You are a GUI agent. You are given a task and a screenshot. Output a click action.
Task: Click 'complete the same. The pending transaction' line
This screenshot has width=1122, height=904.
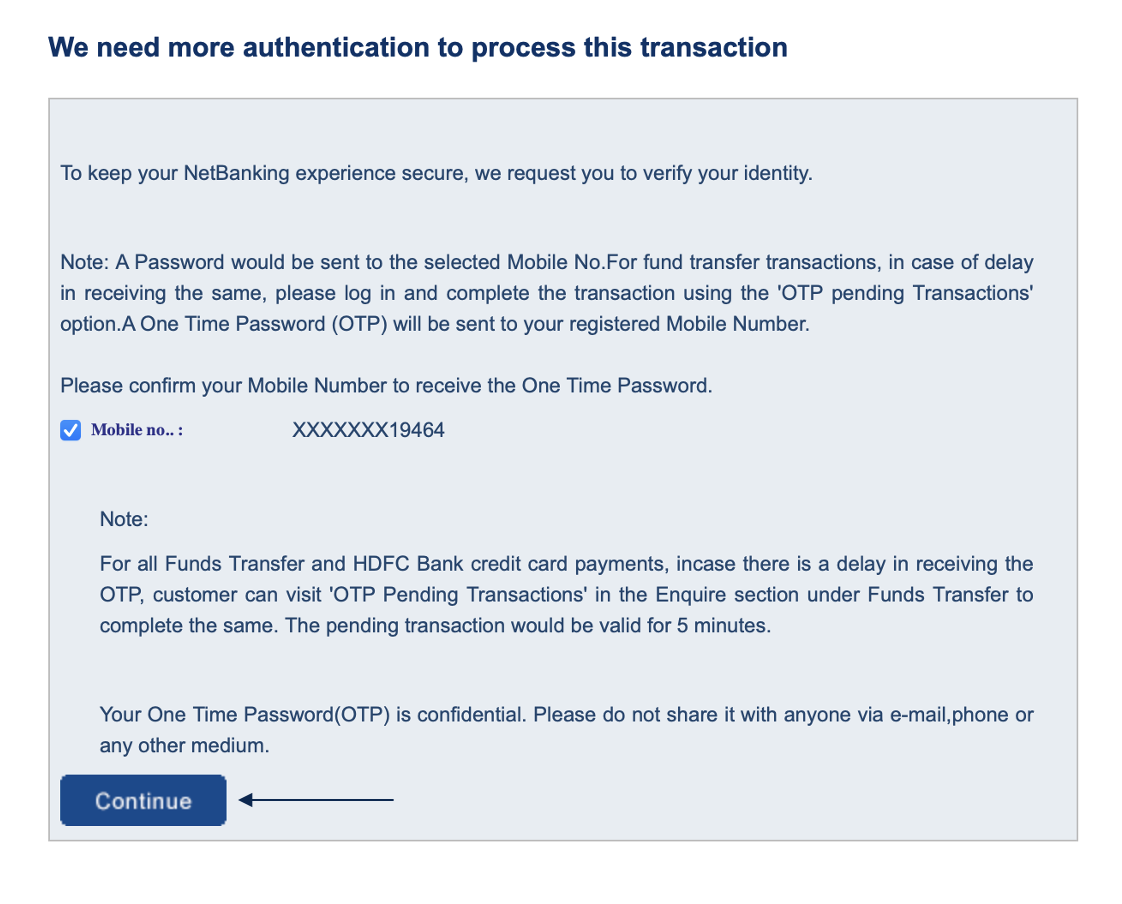point(435,626)
